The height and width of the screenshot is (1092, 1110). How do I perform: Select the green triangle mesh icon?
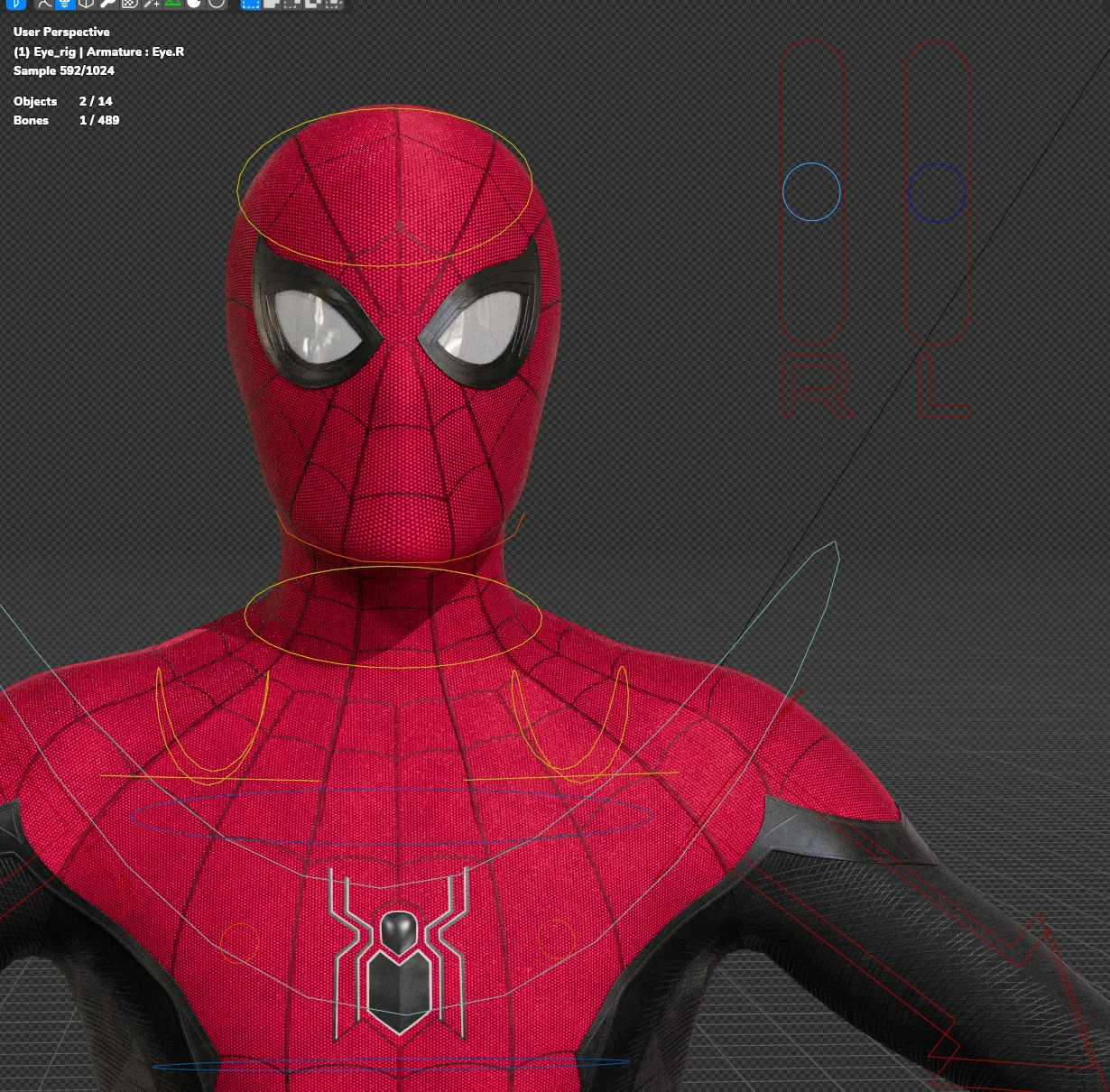pos(174,5)
